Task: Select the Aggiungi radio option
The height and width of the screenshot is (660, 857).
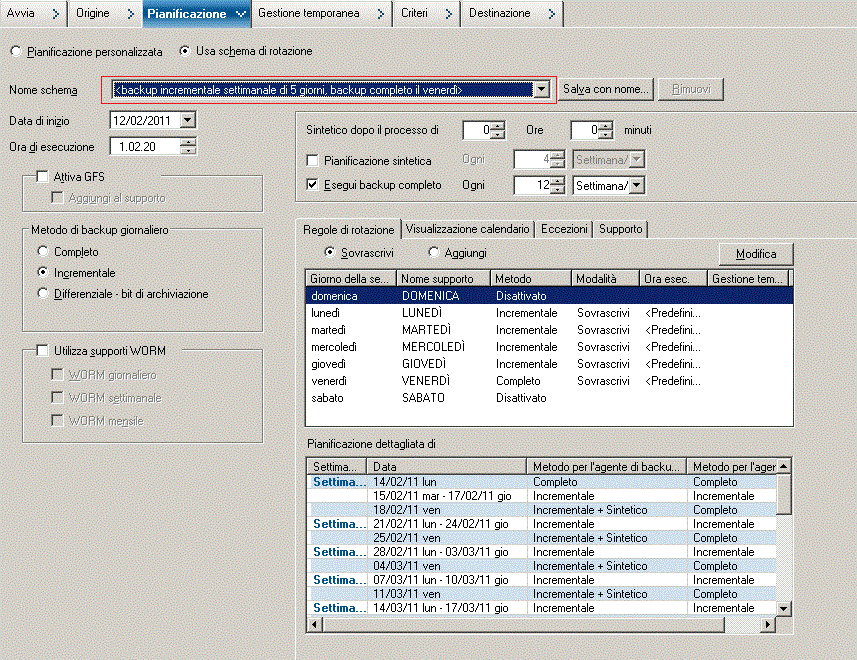Action: (434, 253)
